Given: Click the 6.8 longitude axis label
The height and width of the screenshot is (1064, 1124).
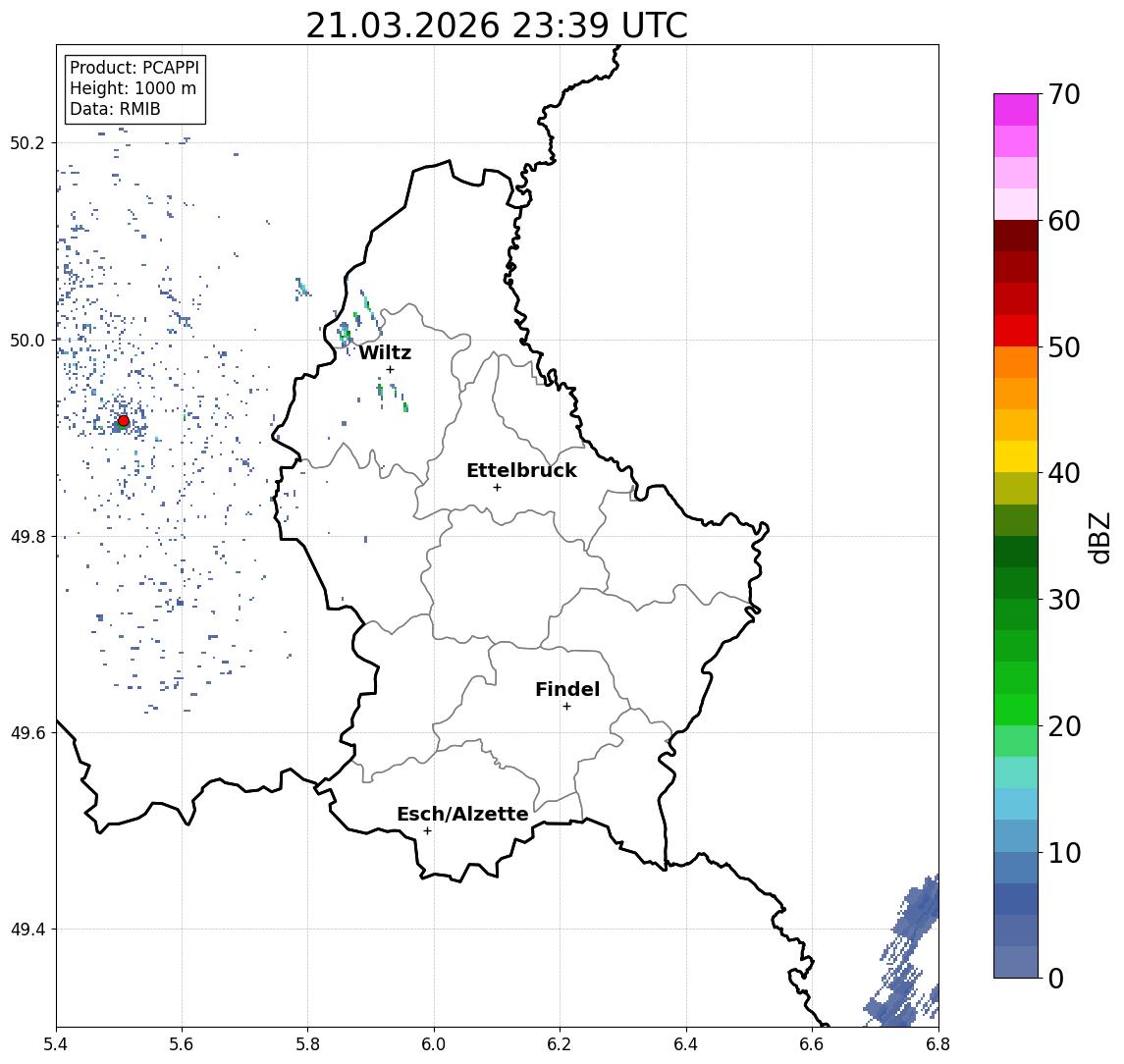Looking at the screenshot, I should (x=938, y=1044).
